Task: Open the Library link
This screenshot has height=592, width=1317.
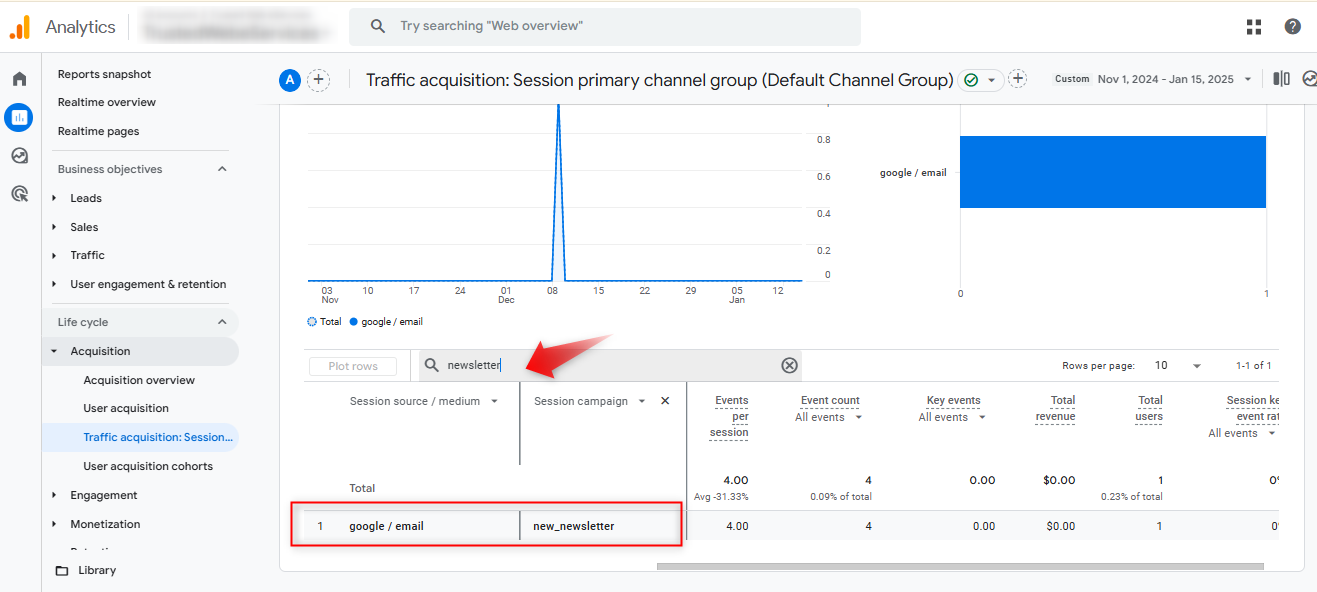Action: (97, 570)
